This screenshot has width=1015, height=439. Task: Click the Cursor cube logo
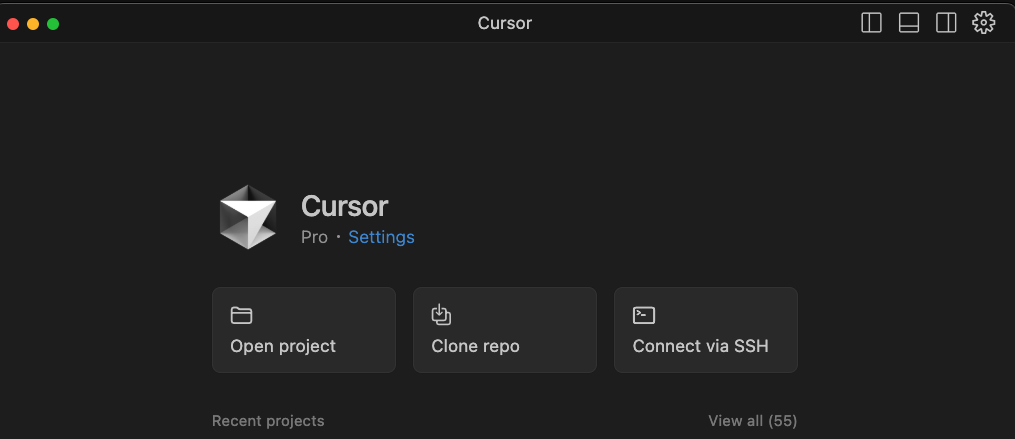click(248, 217)
